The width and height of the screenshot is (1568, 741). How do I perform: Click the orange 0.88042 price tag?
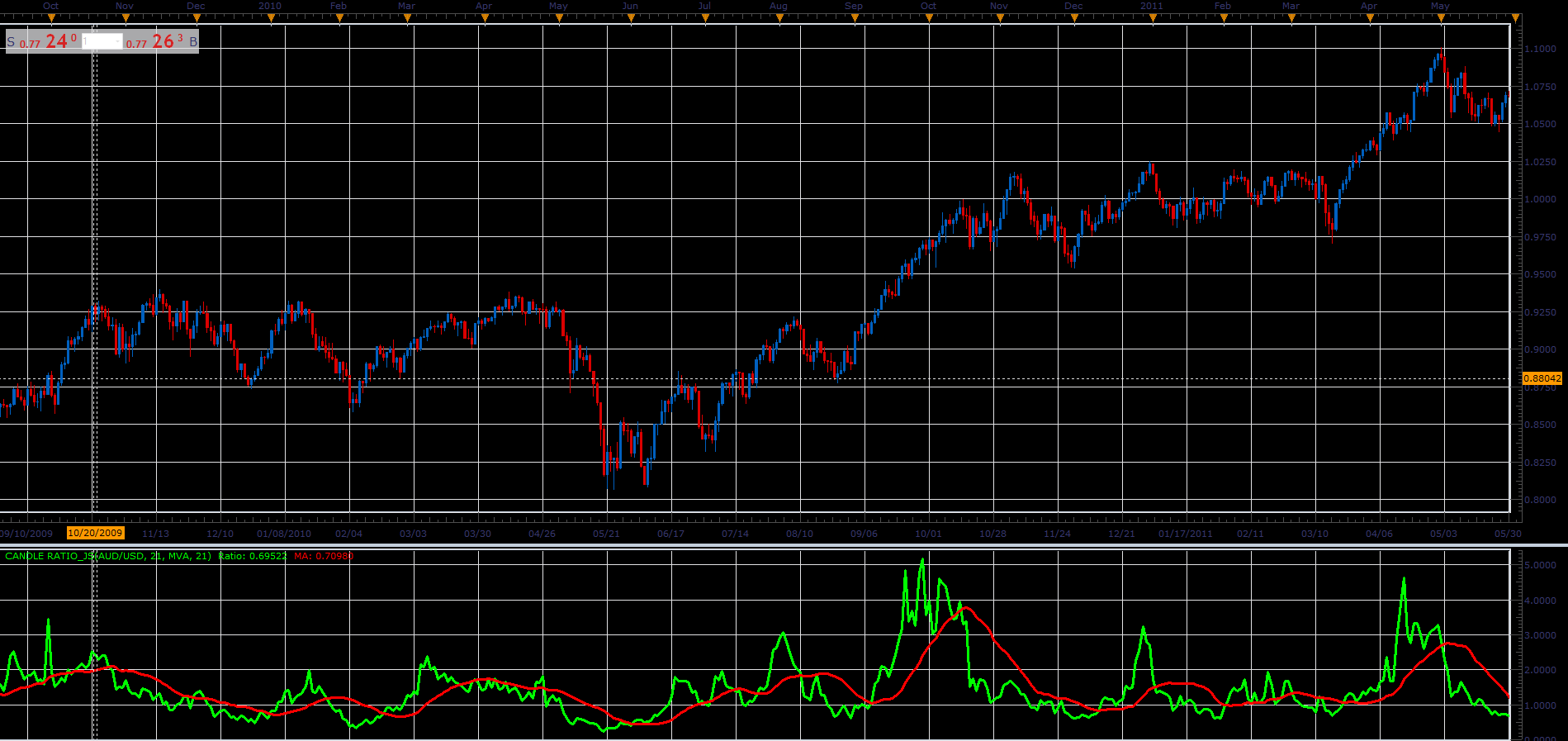[1542, 378]
